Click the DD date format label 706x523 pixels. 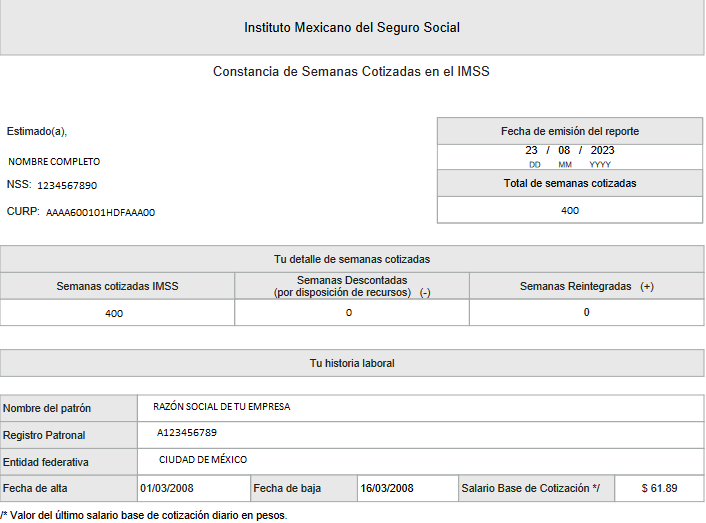(x=535, y=165)
